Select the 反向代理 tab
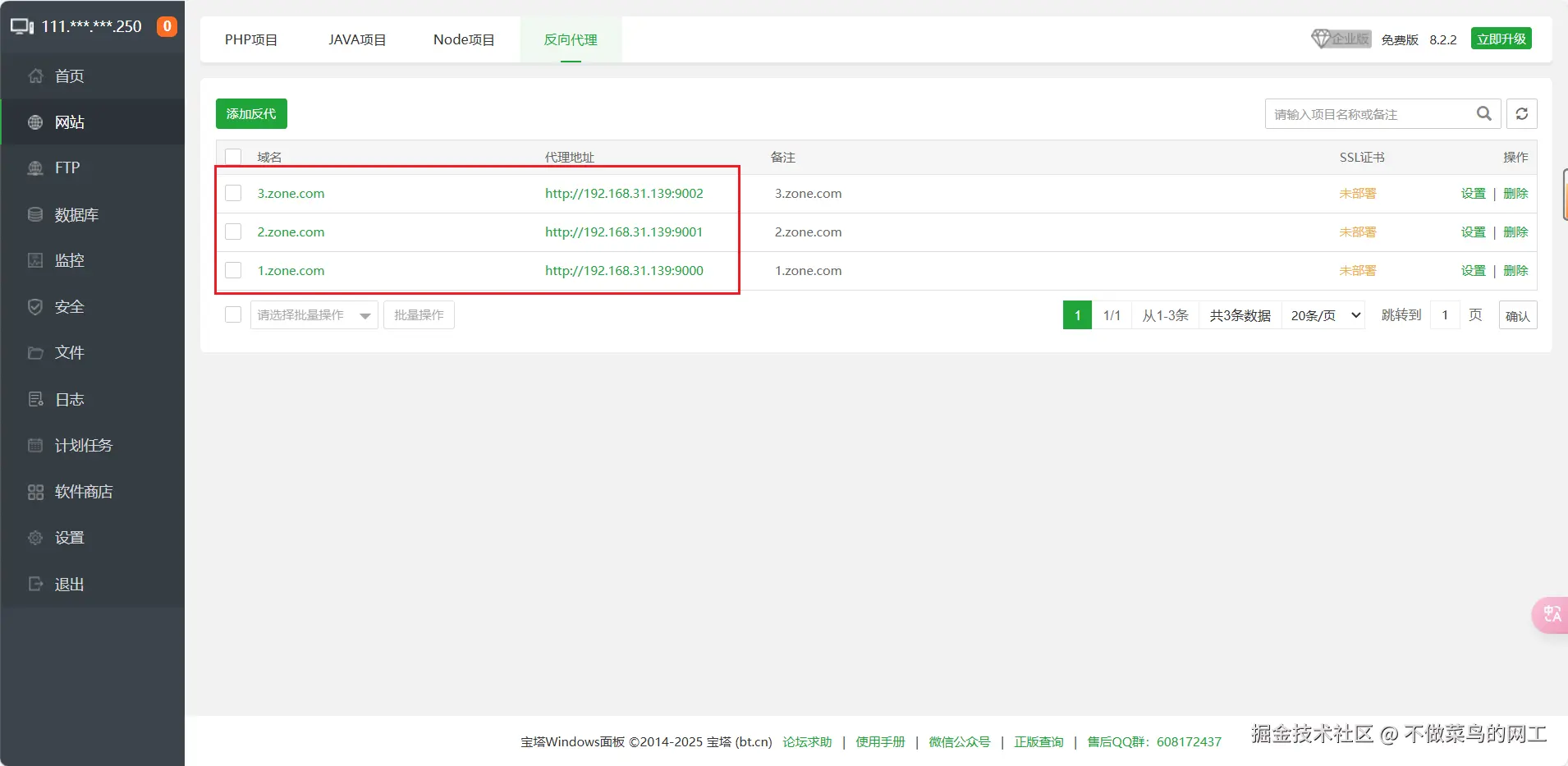Image resolution: width=1568 pixels, height=766 pixels. coord(571,39)
